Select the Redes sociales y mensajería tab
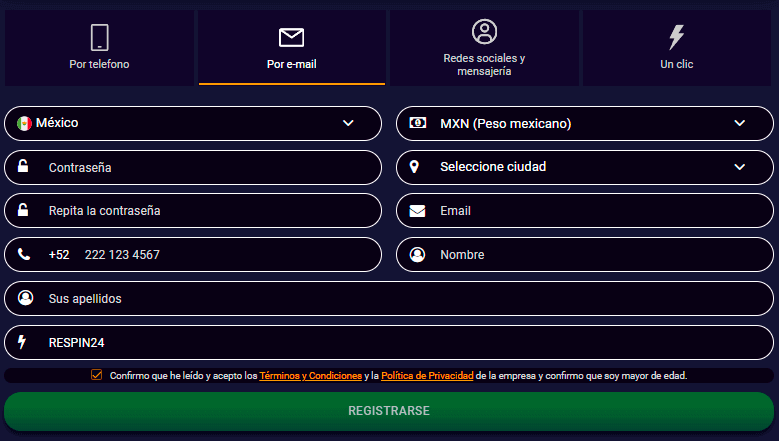779x441 pixels. point(484,48)
